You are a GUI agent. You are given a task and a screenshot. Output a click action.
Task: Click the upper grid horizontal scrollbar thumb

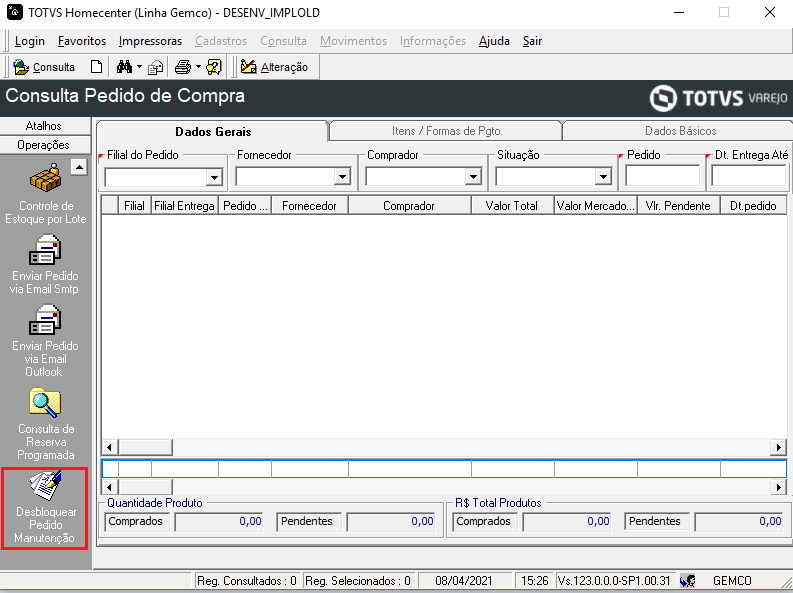point(146,447)
